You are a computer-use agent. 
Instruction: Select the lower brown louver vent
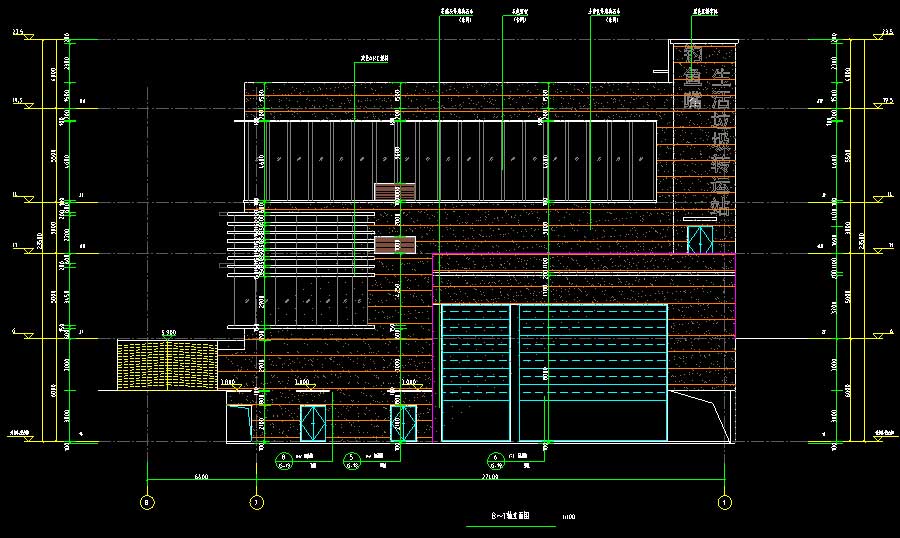[394, 244]
